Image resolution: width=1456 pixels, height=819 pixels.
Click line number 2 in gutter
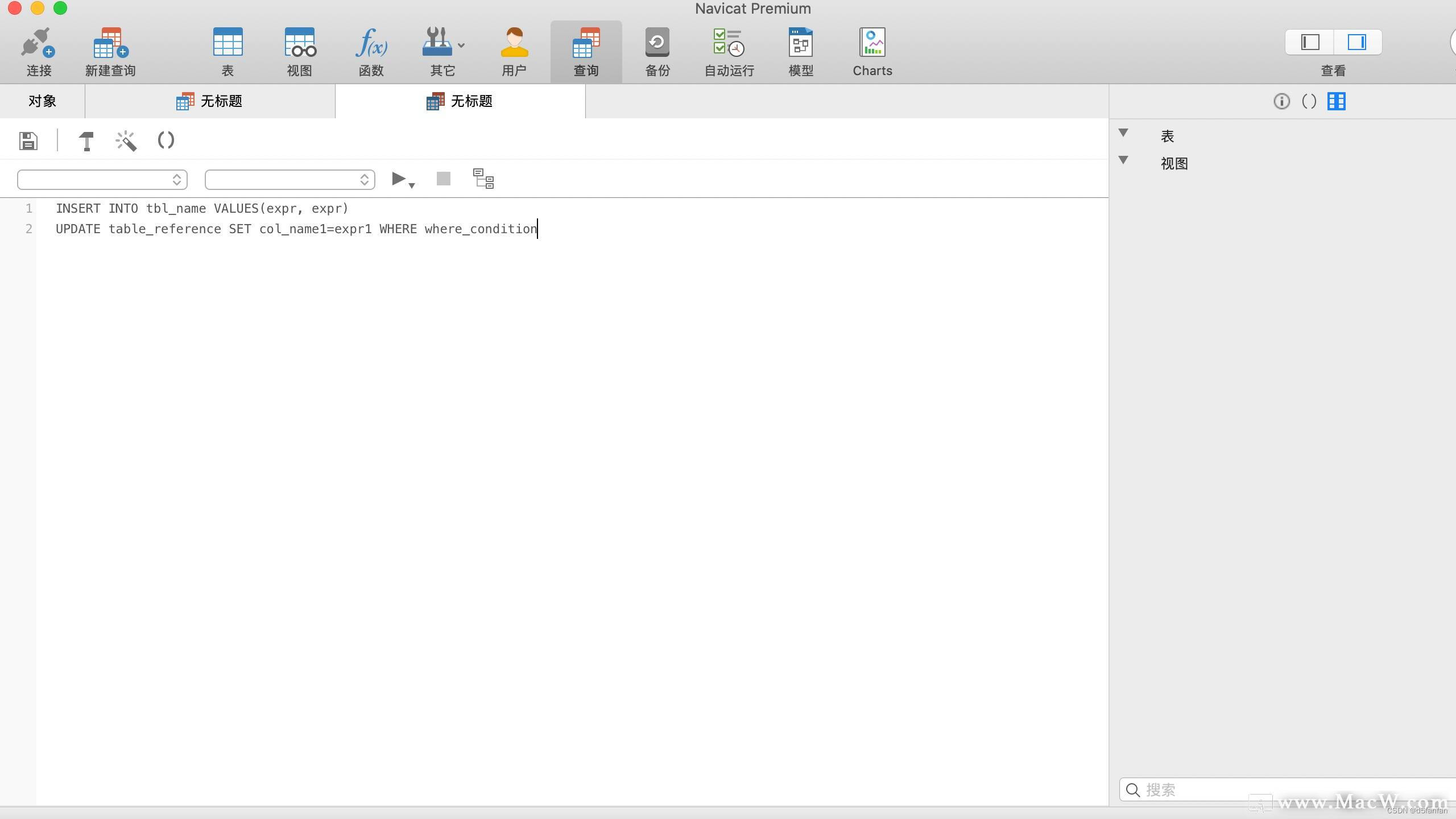coord(28,229)
